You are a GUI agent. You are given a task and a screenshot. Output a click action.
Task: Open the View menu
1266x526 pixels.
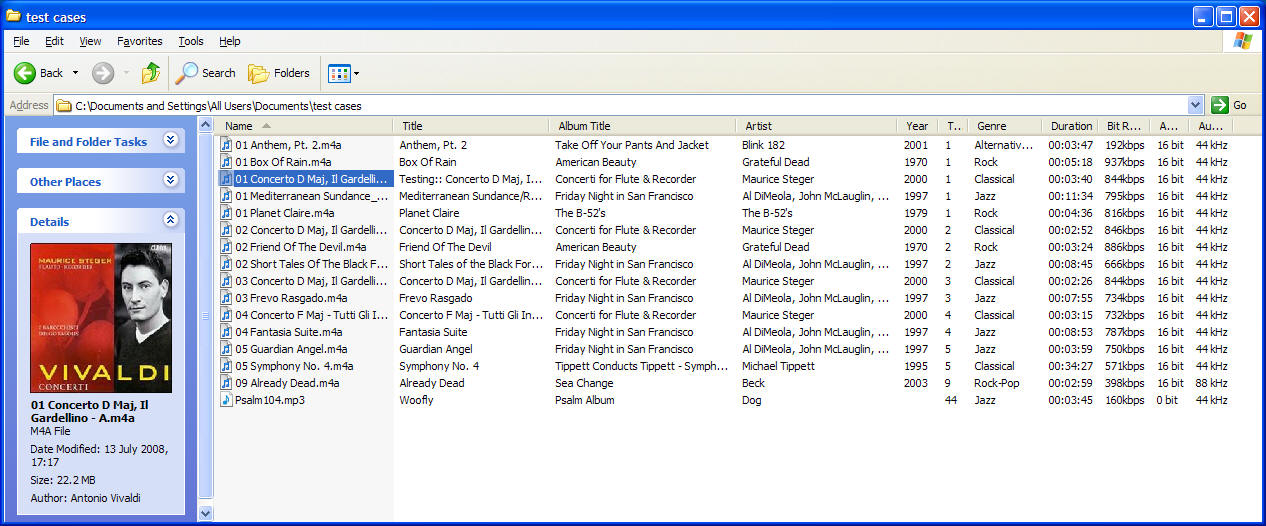coord(91,41)
